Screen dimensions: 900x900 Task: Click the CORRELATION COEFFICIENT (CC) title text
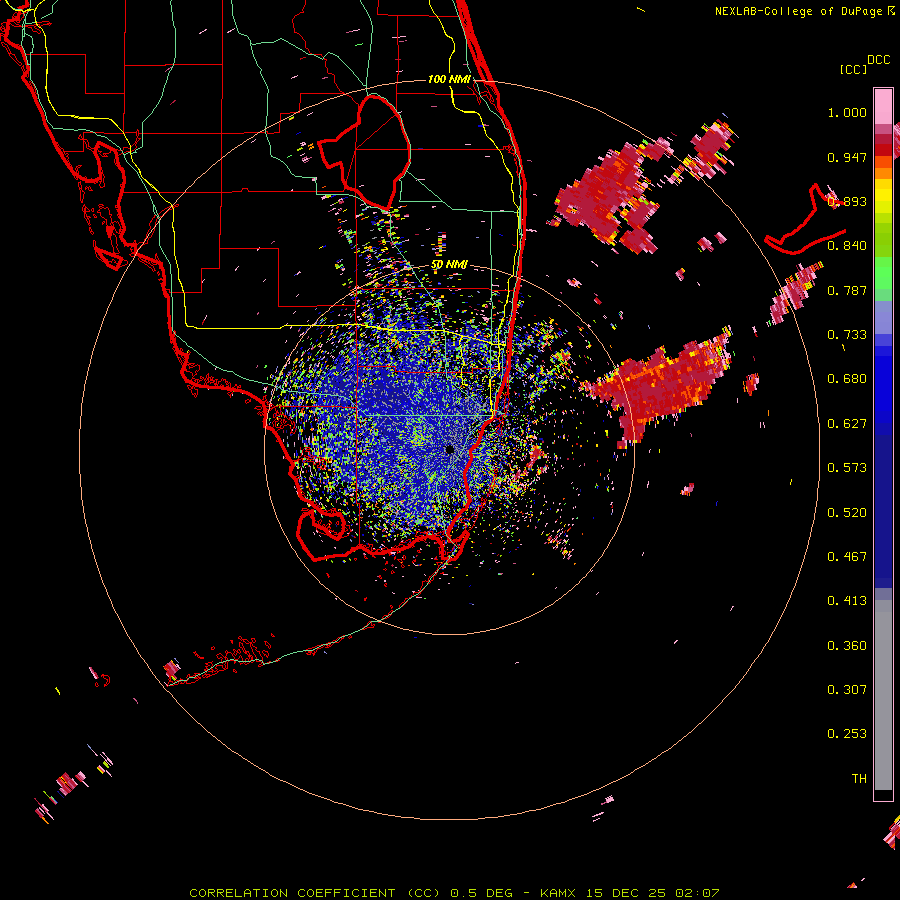315,893
